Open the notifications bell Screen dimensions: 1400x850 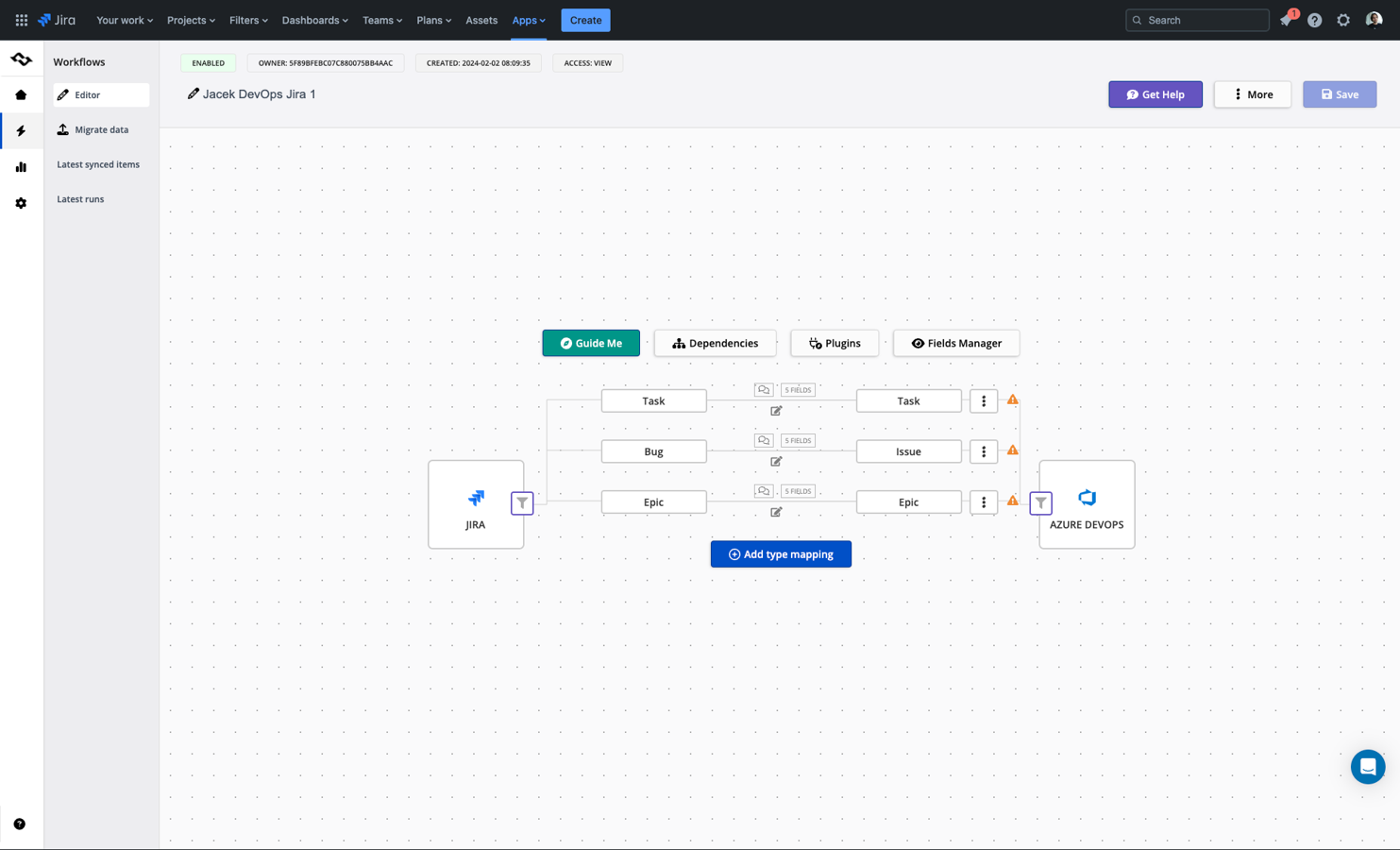click(1286, 20)
